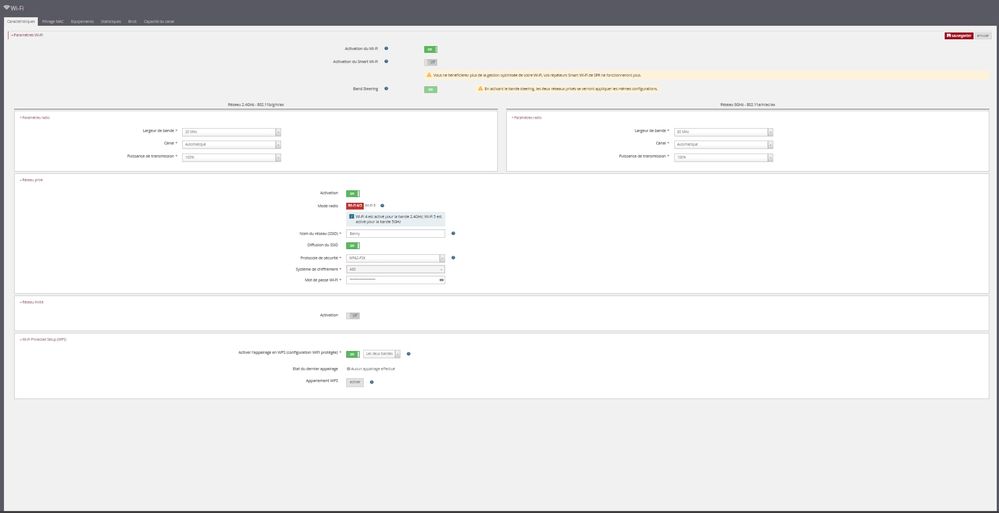The height and width of the screenshot is (513, 999).
Task: Enable the Smart Wi-Fi toggle
Action: coord(430,62)
